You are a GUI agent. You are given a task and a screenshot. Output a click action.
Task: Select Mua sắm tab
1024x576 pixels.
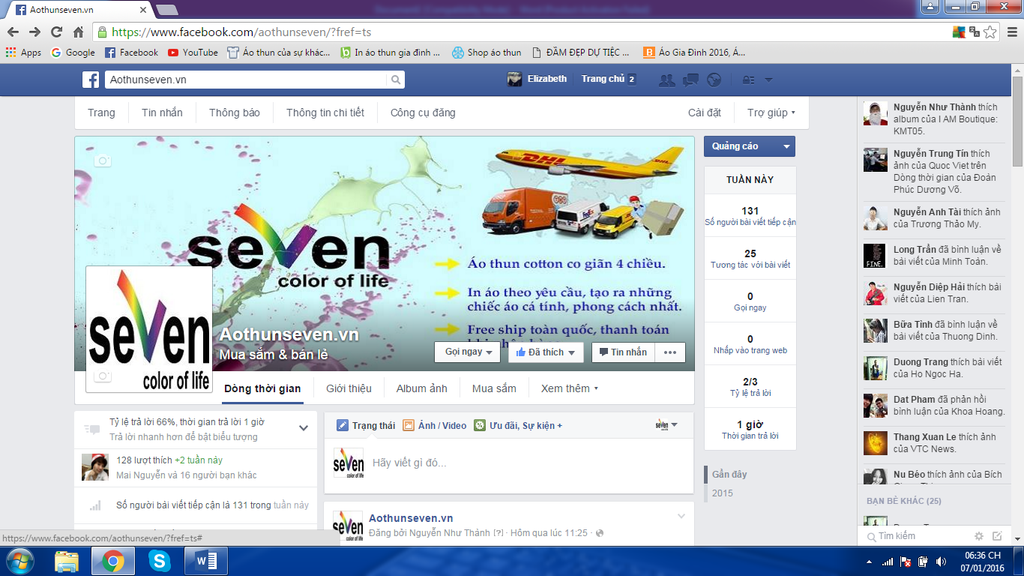494,389
